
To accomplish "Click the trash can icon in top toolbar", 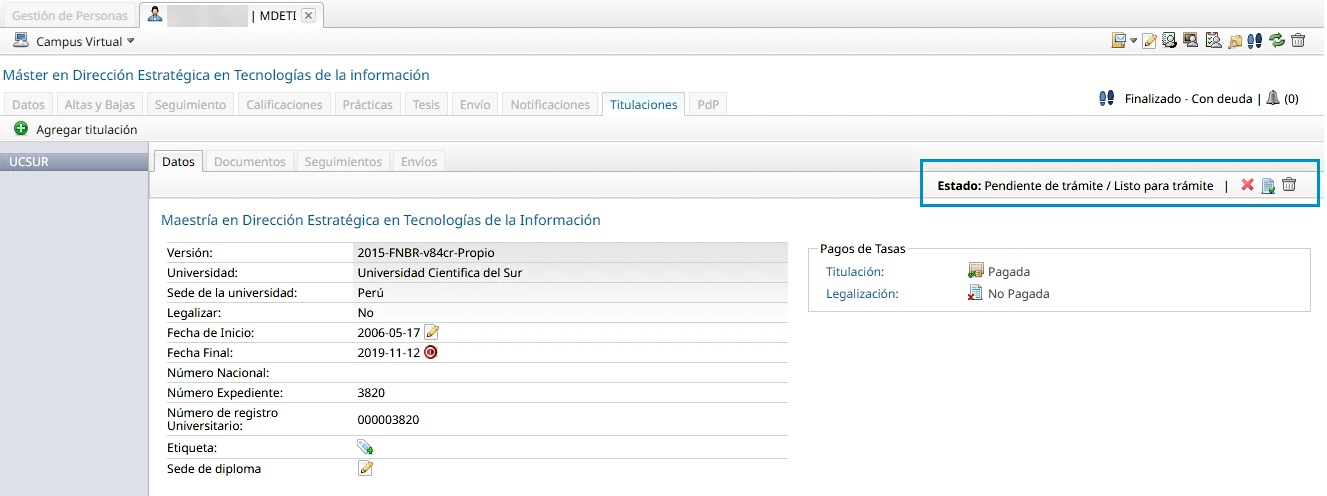I will coord(1298,41).
